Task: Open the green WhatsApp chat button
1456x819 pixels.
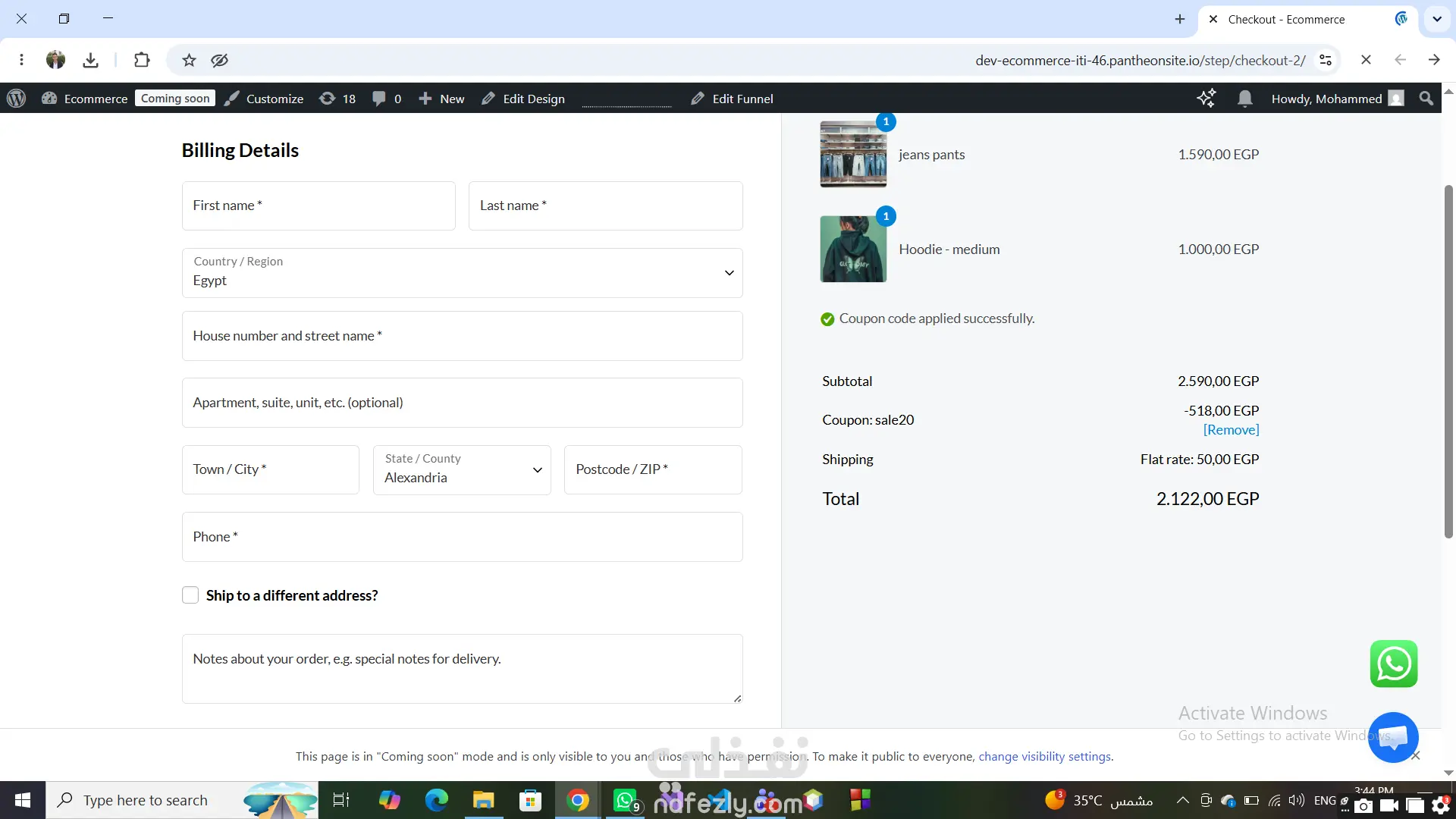Action: click(1394, 664)
